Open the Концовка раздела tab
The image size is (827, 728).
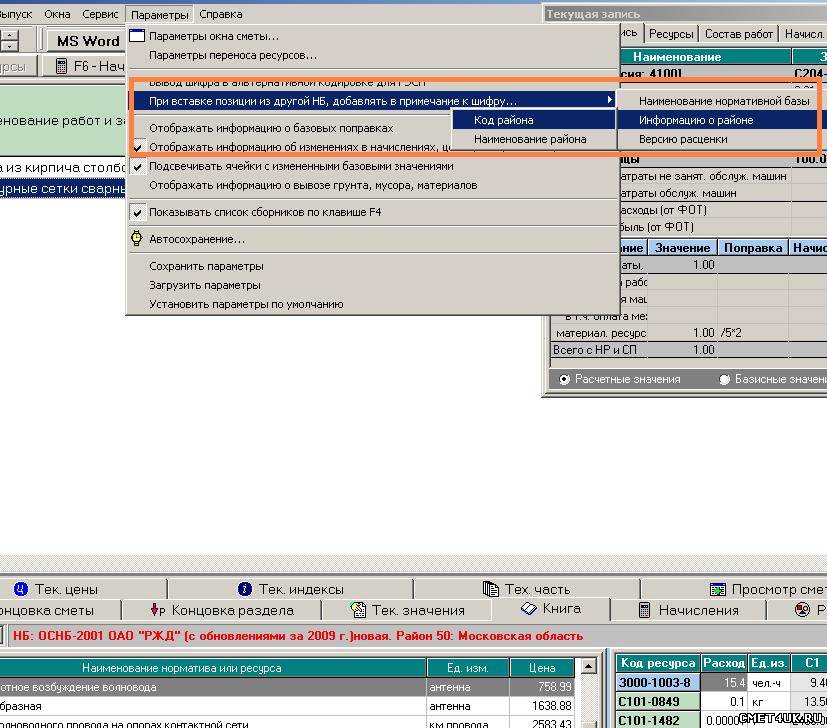pos(222,610)
